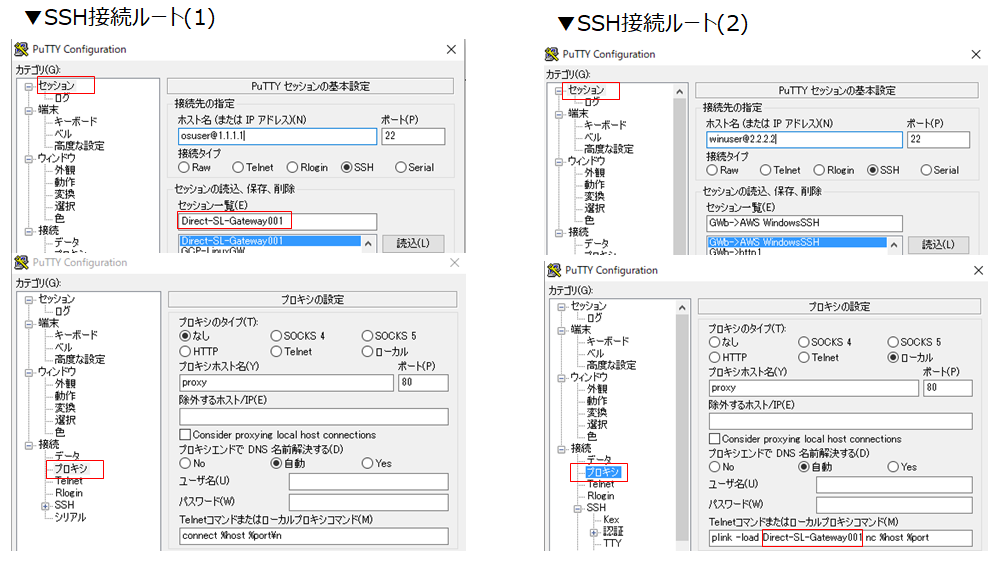Choose SOCKS 5 proxy type in route (2) proxy window

coord(893,342)
